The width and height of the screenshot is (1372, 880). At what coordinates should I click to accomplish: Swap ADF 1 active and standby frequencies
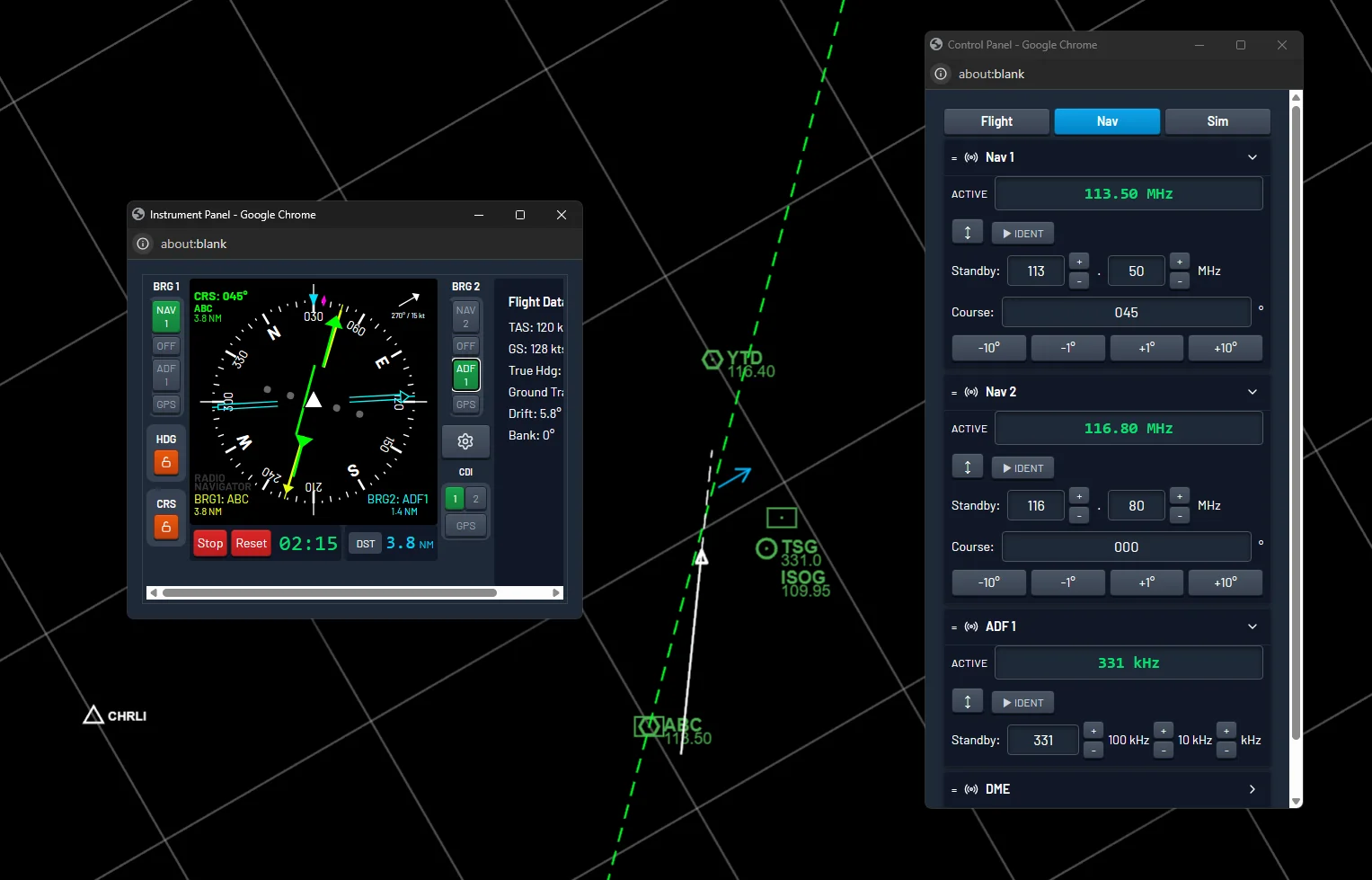(x=968, y=702)
